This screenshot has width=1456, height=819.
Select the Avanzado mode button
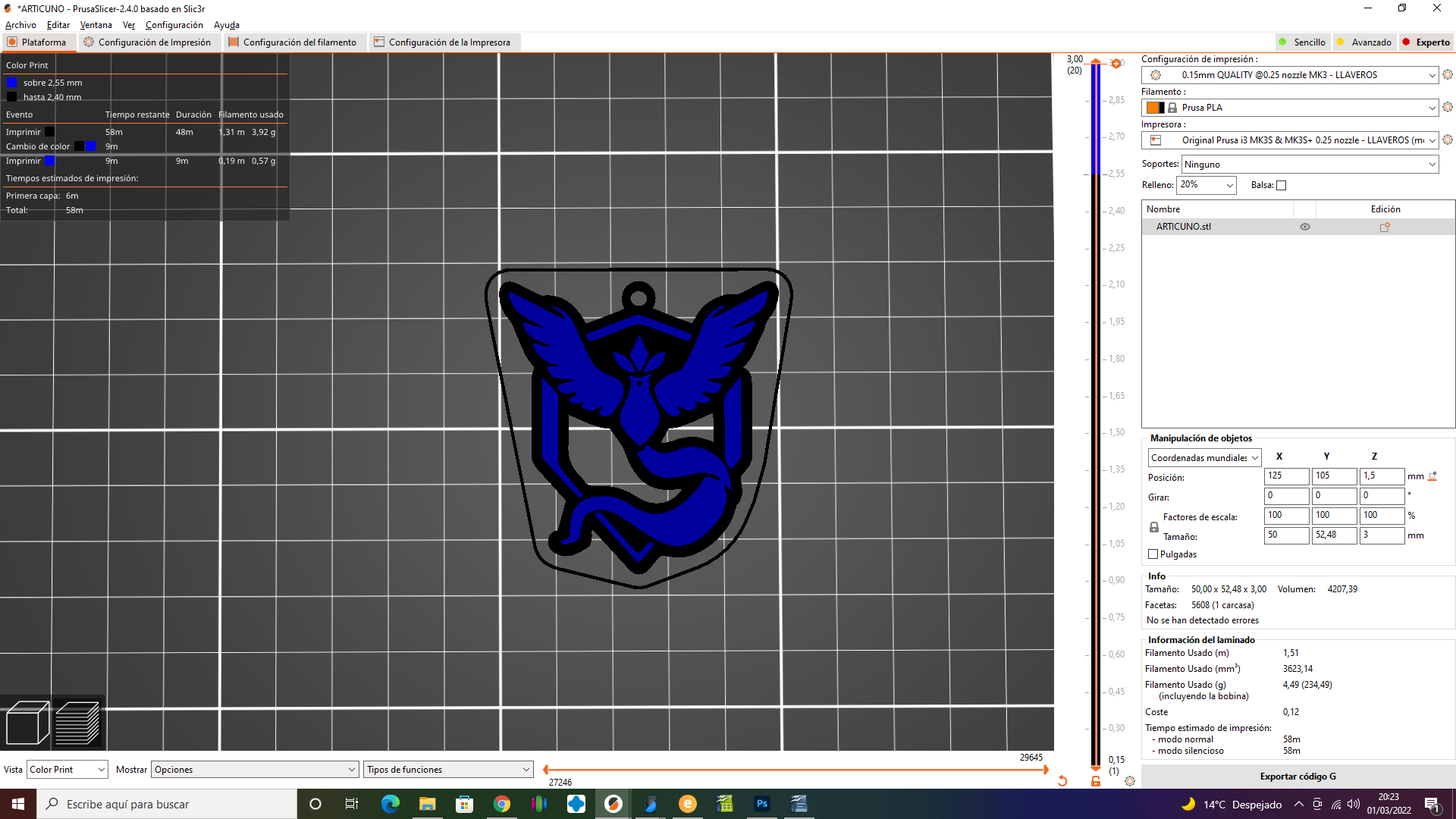tap(1364, 42)
